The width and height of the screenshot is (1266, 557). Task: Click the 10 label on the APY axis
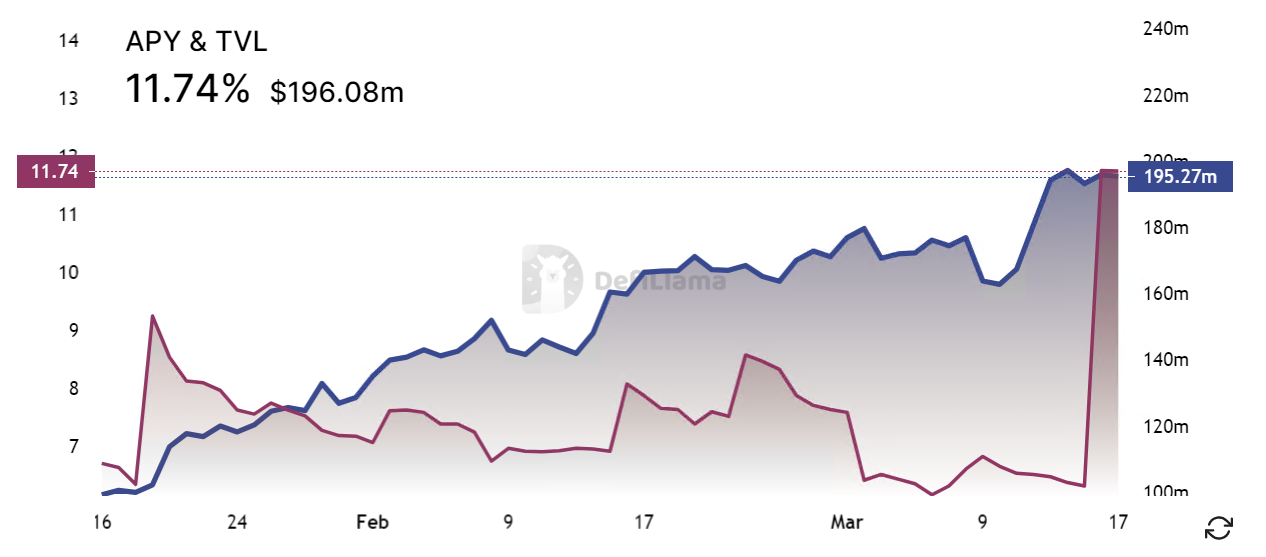tap(69, 273)
